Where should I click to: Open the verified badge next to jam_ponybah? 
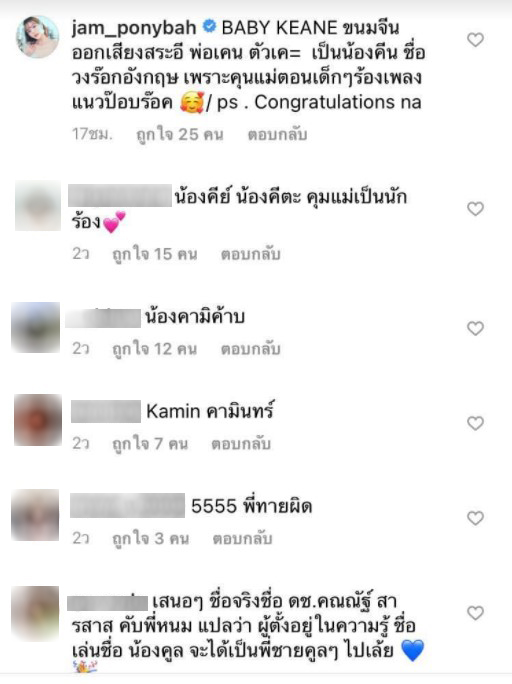pyautogui.click(x=210, y=27)
